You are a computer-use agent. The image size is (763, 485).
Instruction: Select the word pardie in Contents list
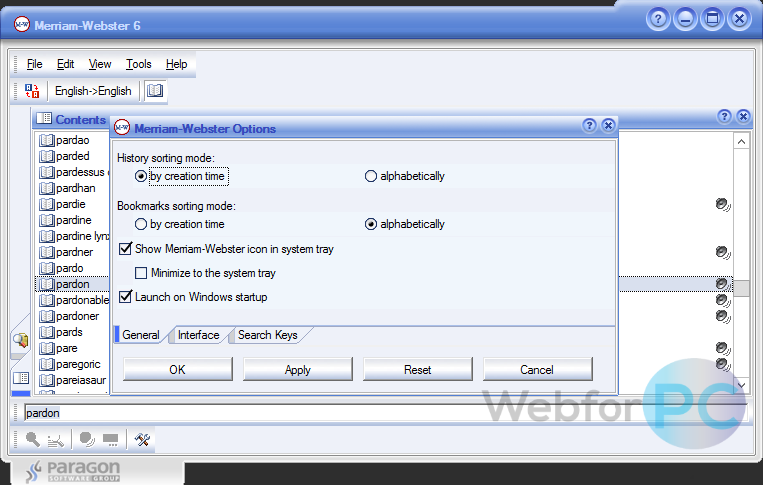tap(71, 204)
